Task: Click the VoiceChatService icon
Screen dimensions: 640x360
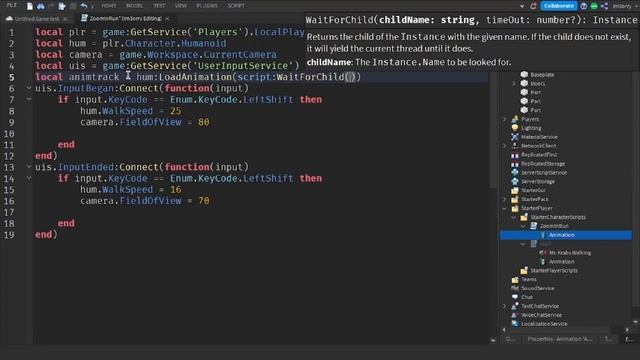Action: tap(515, 315)
